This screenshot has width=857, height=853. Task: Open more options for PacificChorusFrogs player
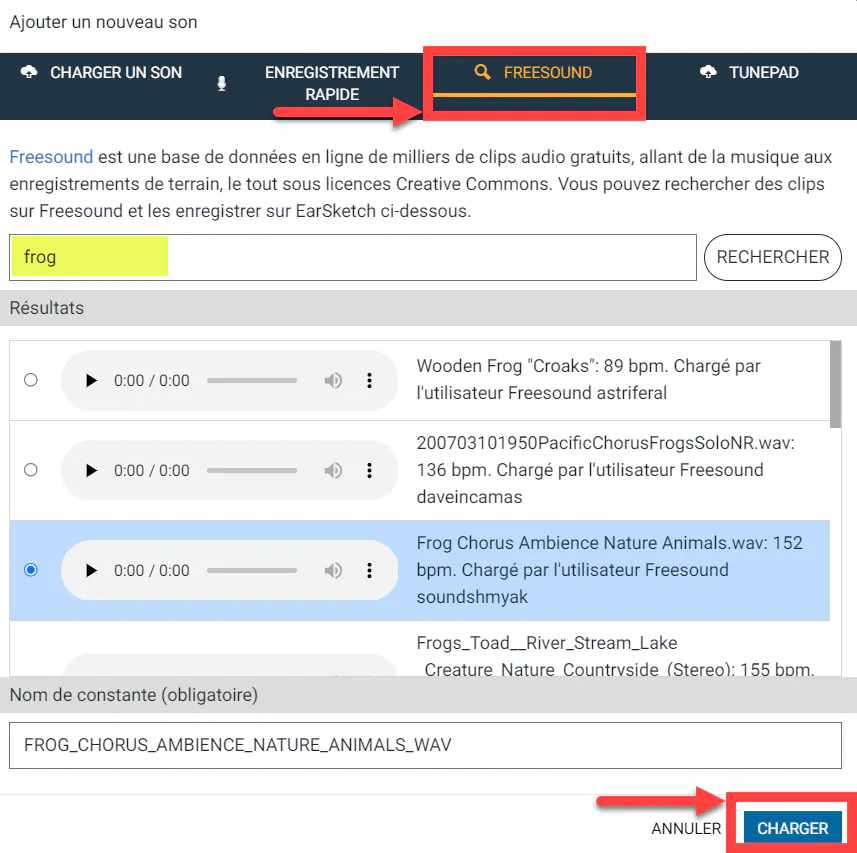click(x=369, y=470)
